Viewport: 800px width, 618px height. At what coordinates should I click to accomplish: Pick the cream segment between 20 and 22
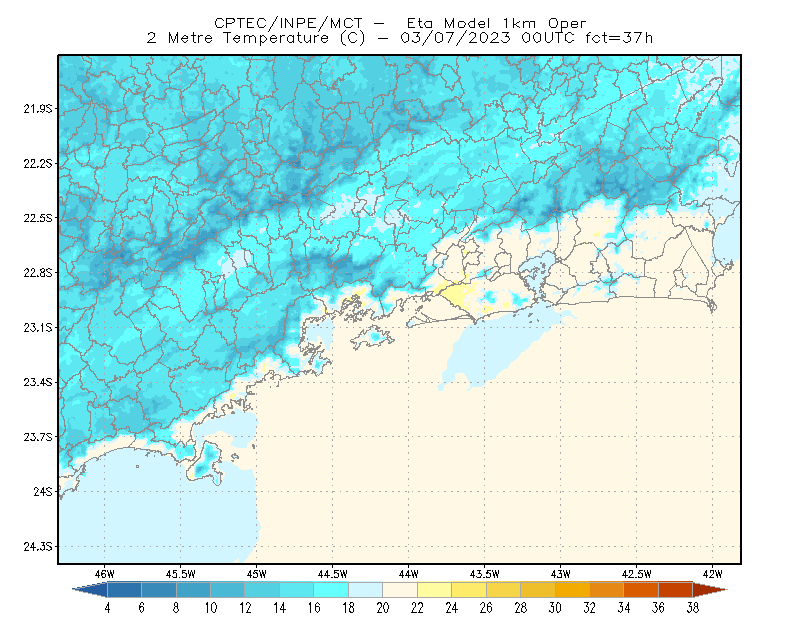400,590
